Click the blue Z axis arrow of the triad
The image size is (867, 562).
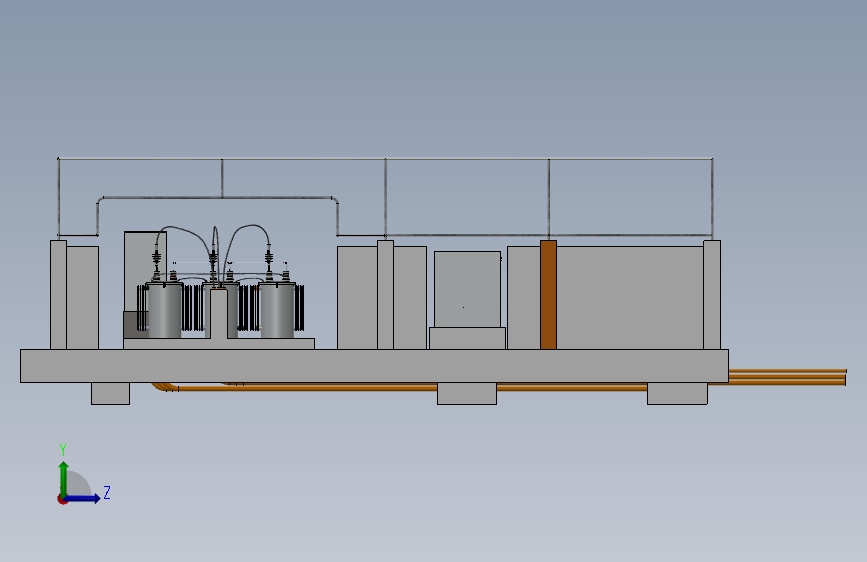pyautogui.click(x=83, y=498)
